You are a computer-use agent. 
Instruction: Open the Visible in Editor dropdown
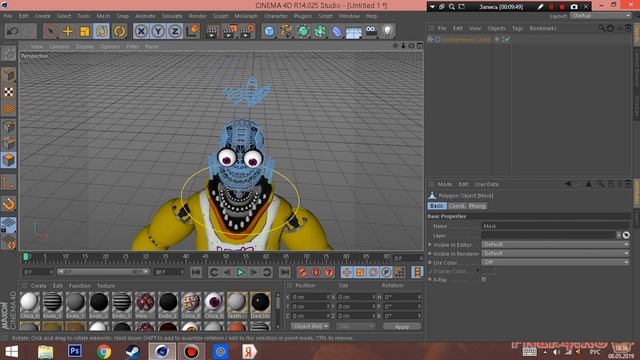point(556,244)
